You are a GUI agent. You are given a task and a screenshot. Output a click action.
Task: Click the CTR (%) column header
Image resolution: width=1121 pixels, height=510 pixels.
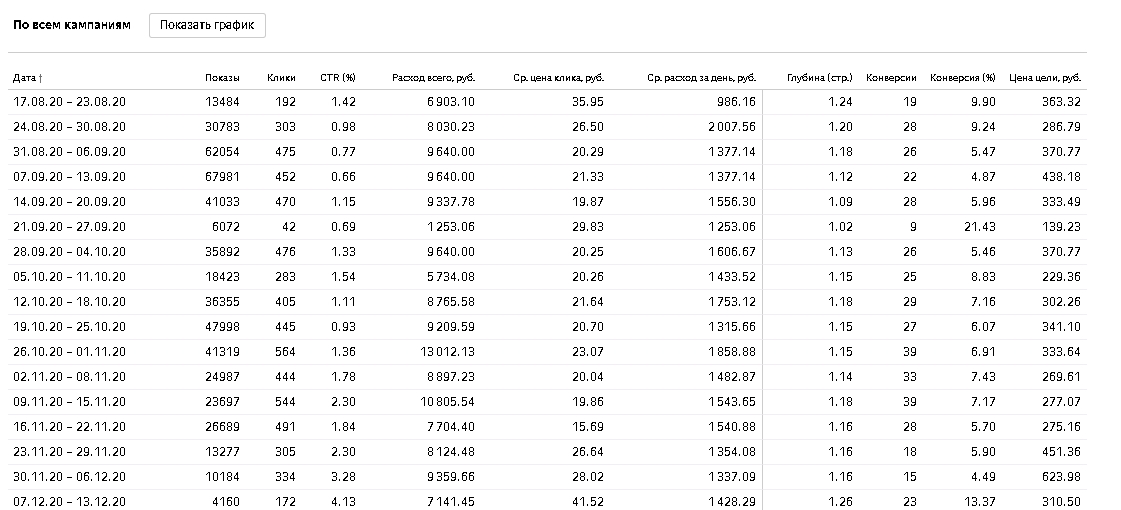click(337, 77)
